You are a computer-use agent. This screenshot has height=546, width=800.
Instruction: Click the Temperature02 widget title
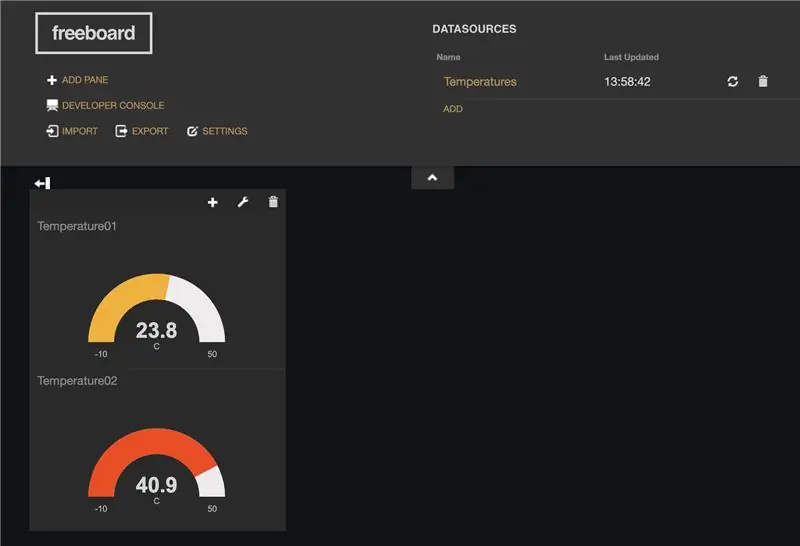[77, 381]
